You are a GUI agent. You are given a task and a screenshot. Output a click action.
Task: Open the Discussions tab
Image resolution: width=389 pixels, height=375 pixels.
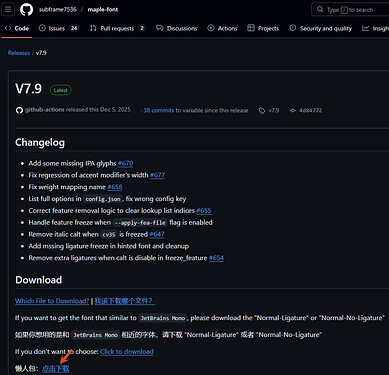pyautogui.click(x=177, y=28)
